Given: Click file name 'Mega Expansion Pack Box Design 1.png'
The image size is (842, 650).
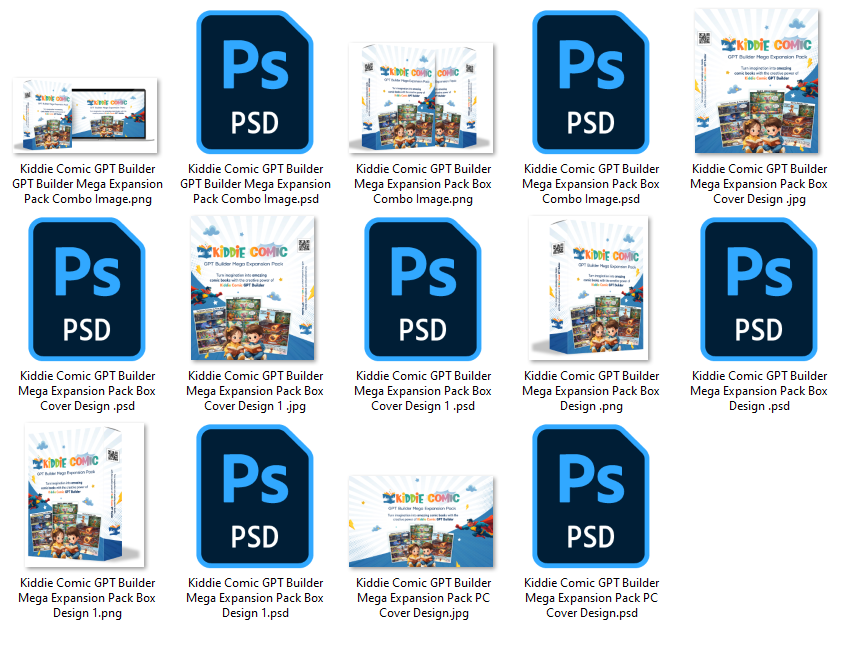Looking at the screenshot, I should 88,597.
